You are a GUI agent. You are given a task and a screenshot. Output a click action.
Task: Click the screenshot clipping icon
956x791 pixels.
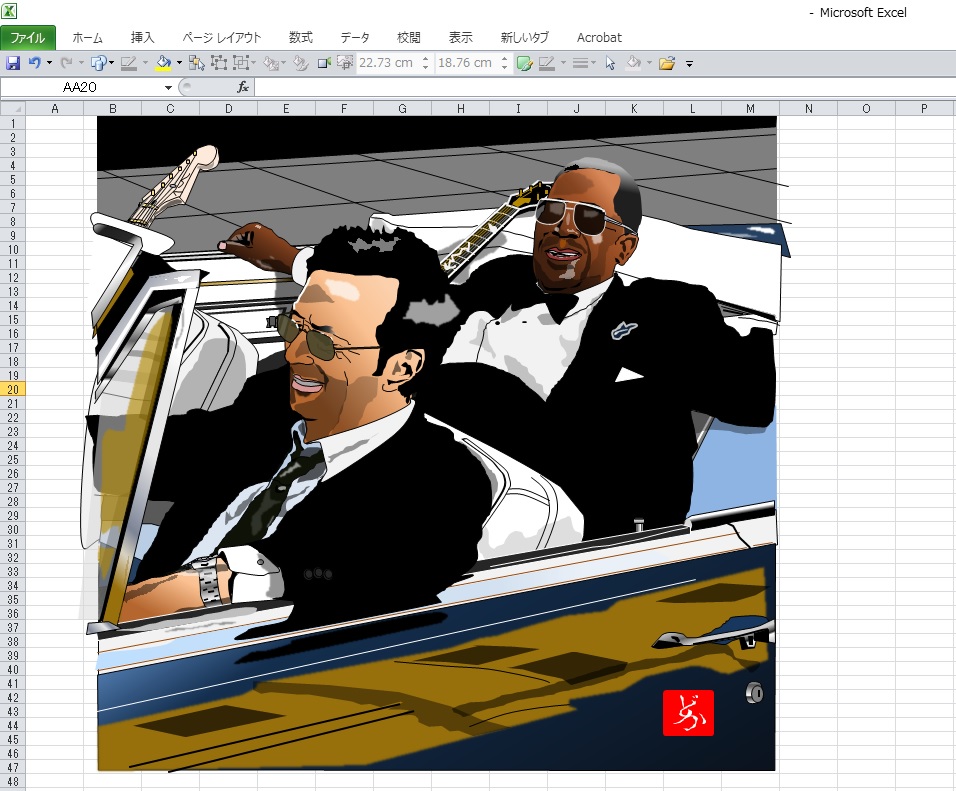(x=345, y=63)
